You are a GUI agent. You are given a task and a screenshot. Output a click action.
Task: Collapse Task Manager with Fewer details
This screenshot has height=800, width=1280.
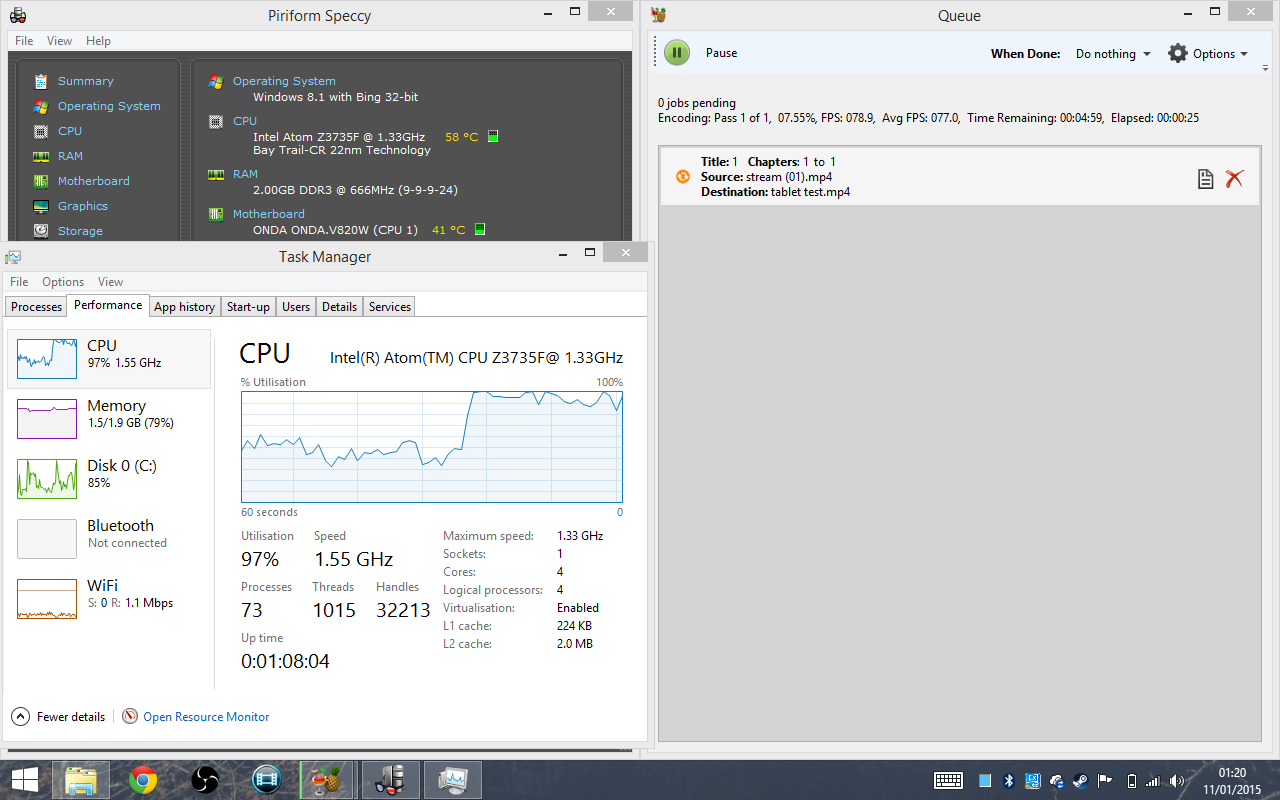point(58,717)
